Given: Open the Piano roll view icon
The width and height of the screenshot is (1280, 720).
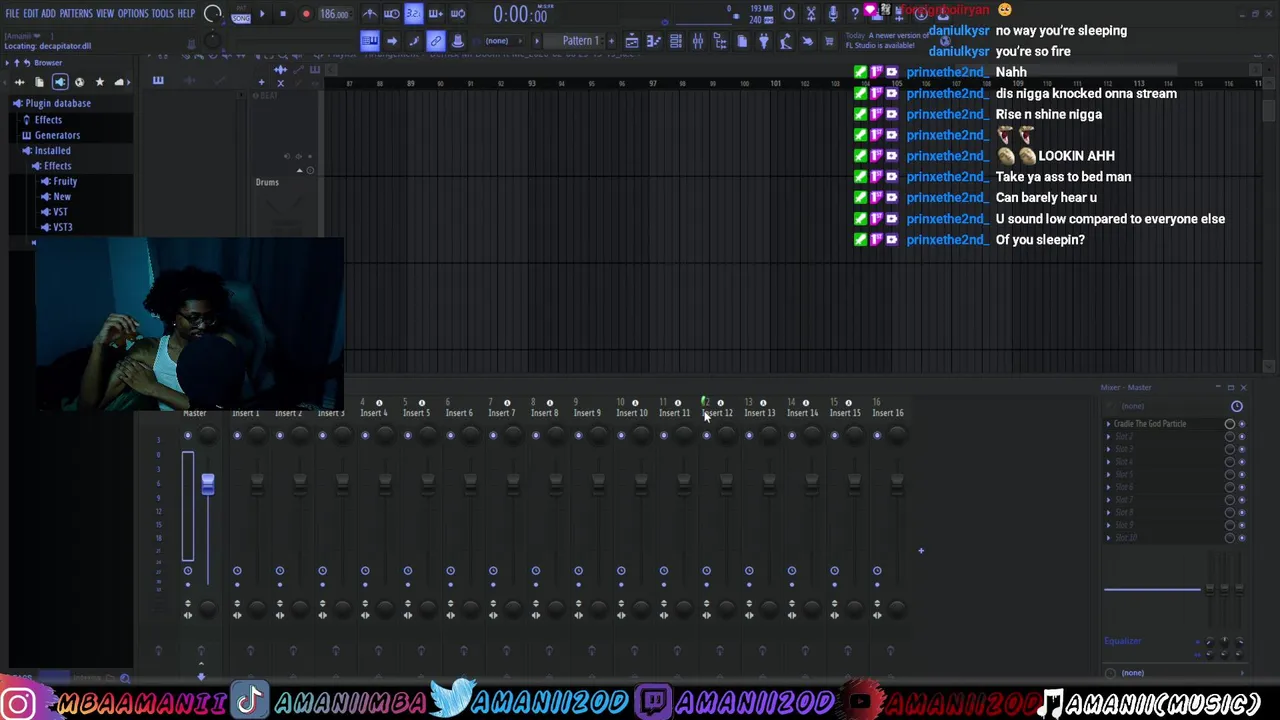Looking at the screenshot, I should point(654,41).
